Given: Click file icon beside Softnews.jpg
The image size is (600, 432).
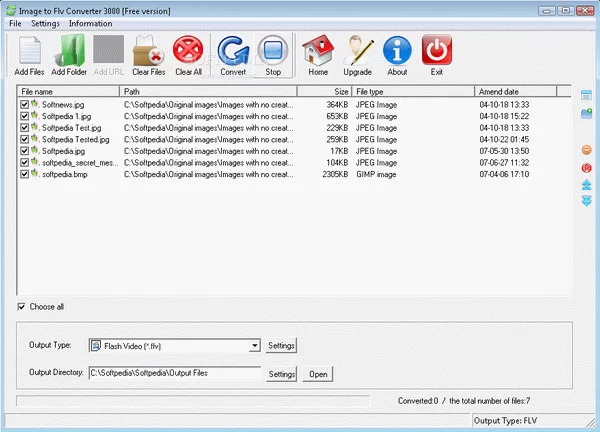Looking at the screenshot, I should 35,104.
